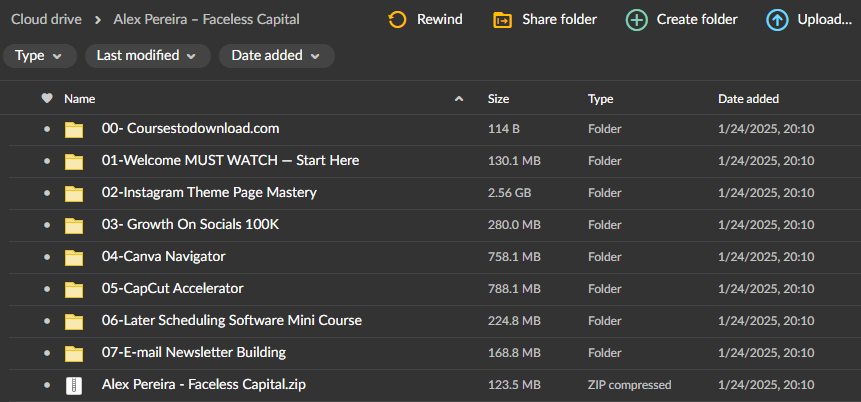Click the Upload arrow icon
This screenshot has height=402, width=861.
tap(777, 20)
